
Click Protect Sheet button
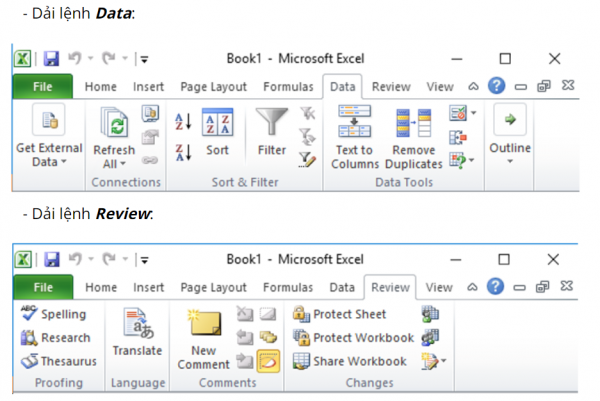coord(339,314)
